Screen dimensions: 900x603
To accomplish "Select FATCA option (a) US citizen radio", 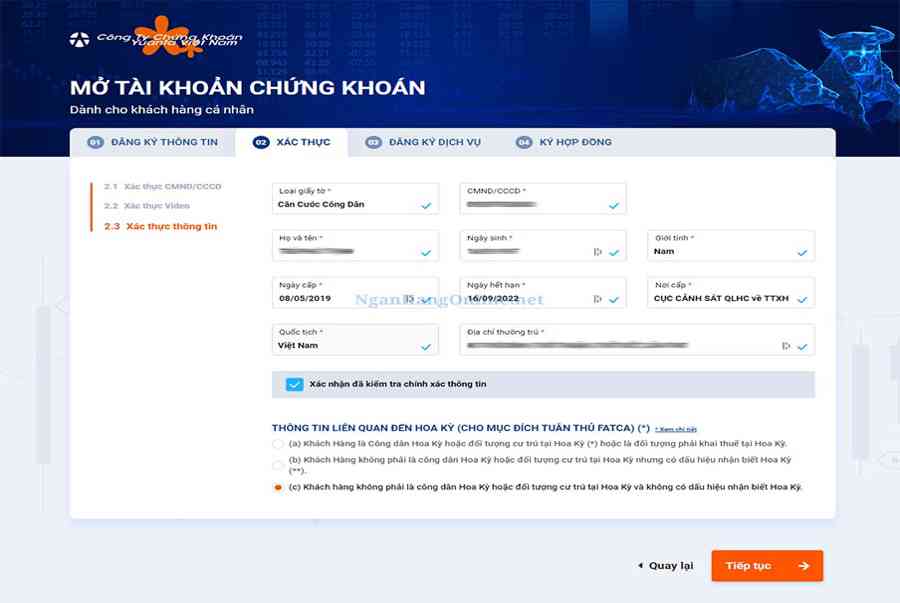I will click(278, 443).
